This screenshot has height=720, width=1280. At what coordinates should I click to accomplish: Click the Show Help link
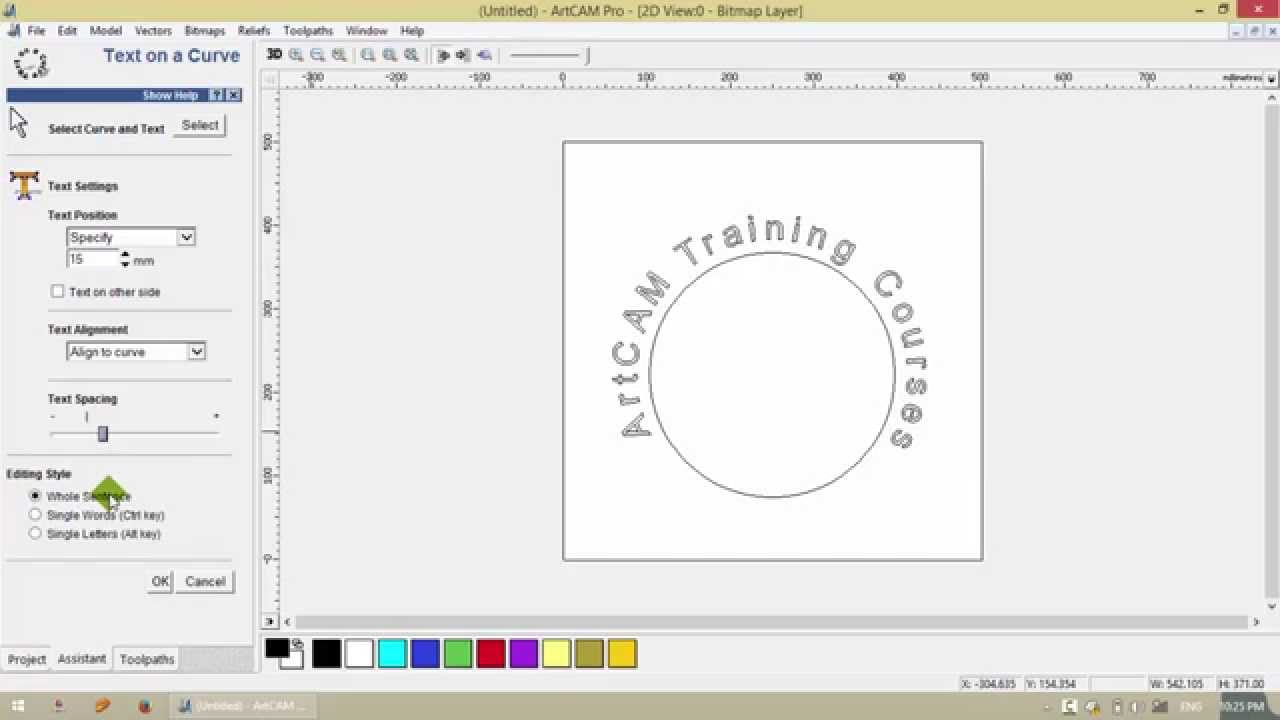(x=170, y=95)
